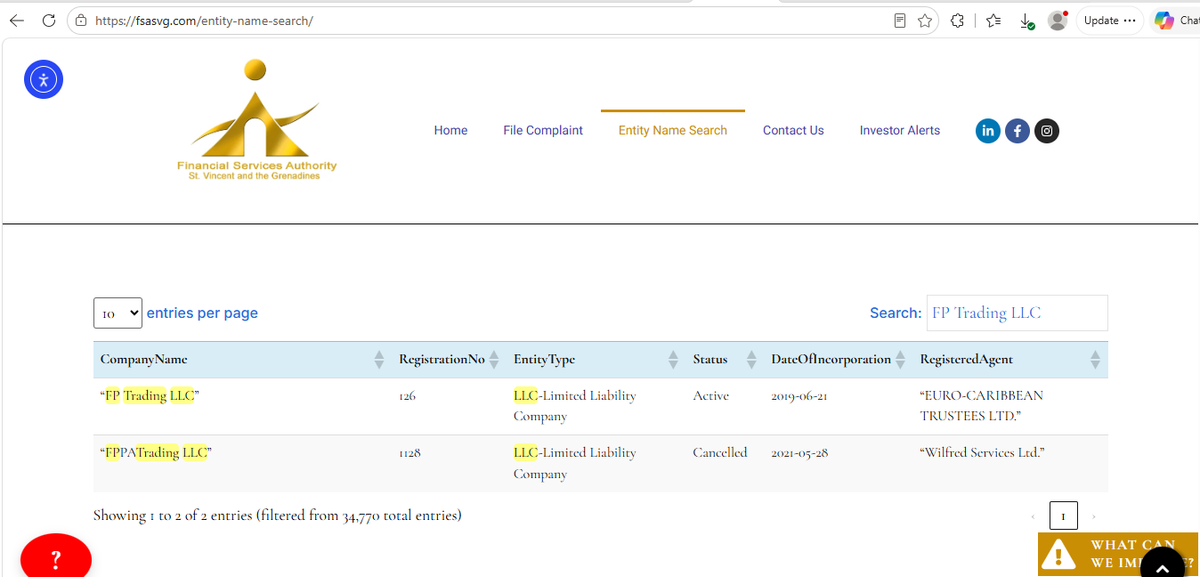Screen dimensions: 1200x577
Task: Add this page to favorites
Action: [x=924, y=21]
